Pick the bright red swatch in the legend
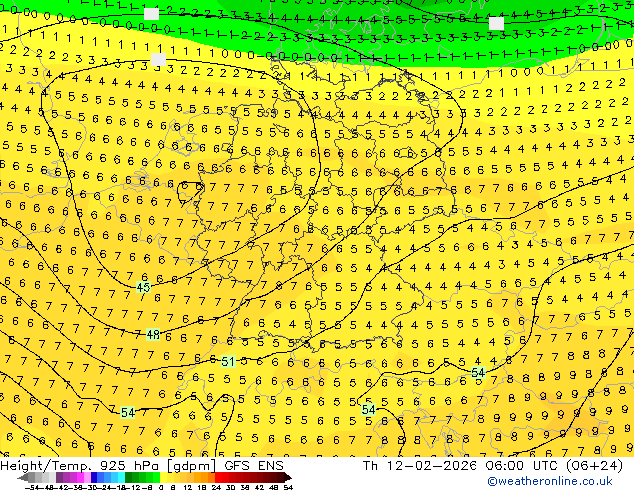634x490 pixels. point(218,477)
